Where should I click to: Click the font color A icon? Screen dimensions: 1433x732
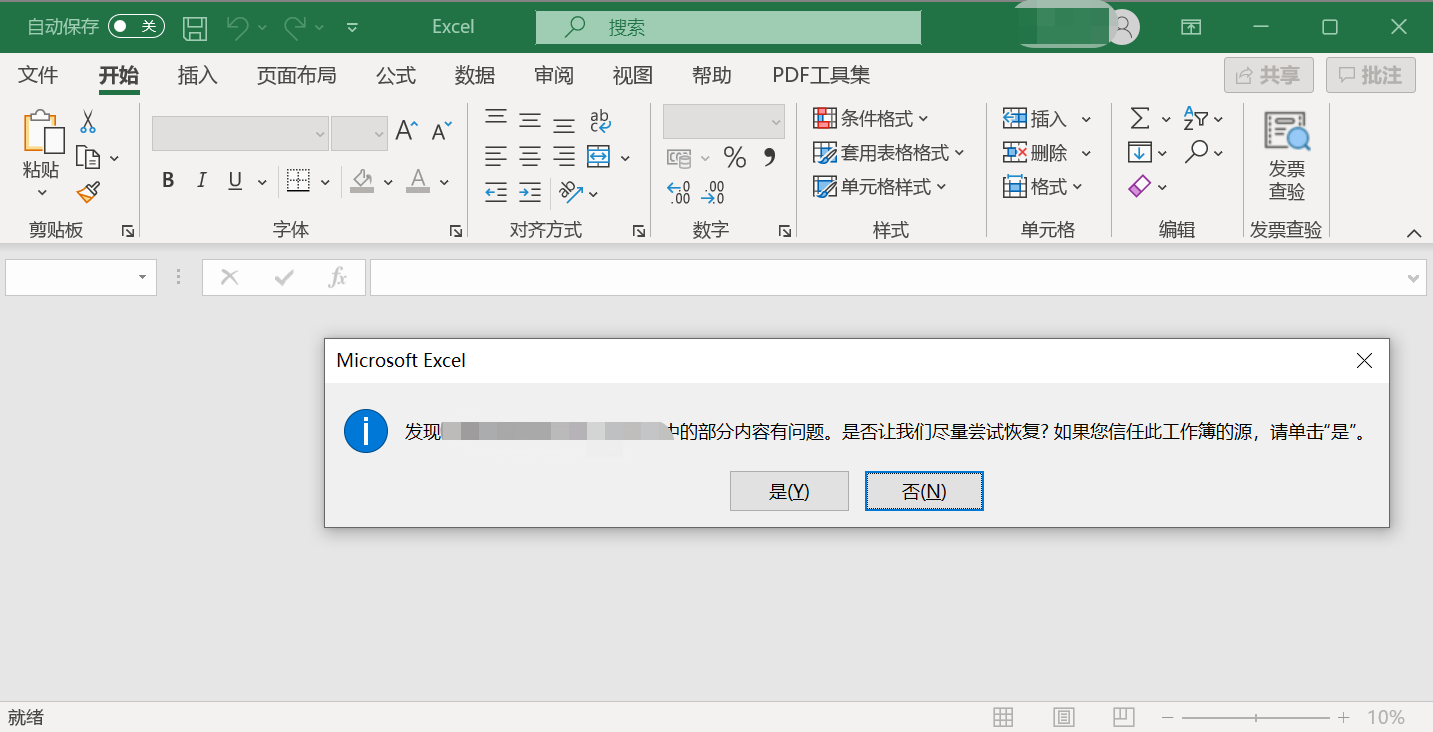tap(418, 181)
